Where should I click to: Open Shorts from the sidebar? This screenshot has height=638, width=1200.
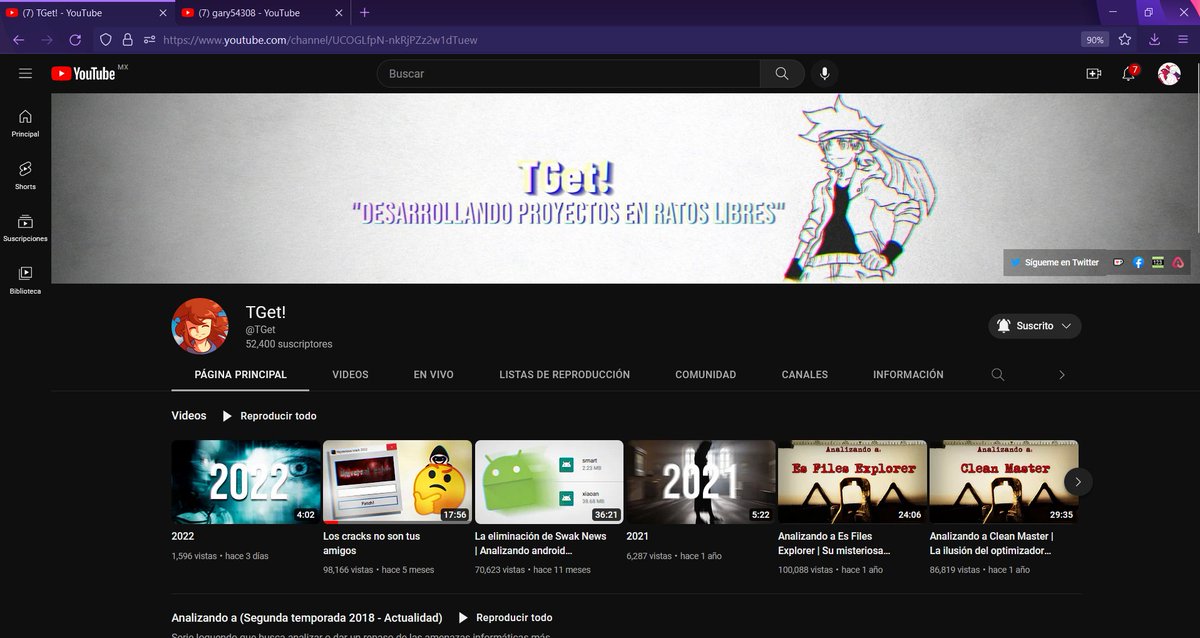pyautogui.click(x=25, y=176)
